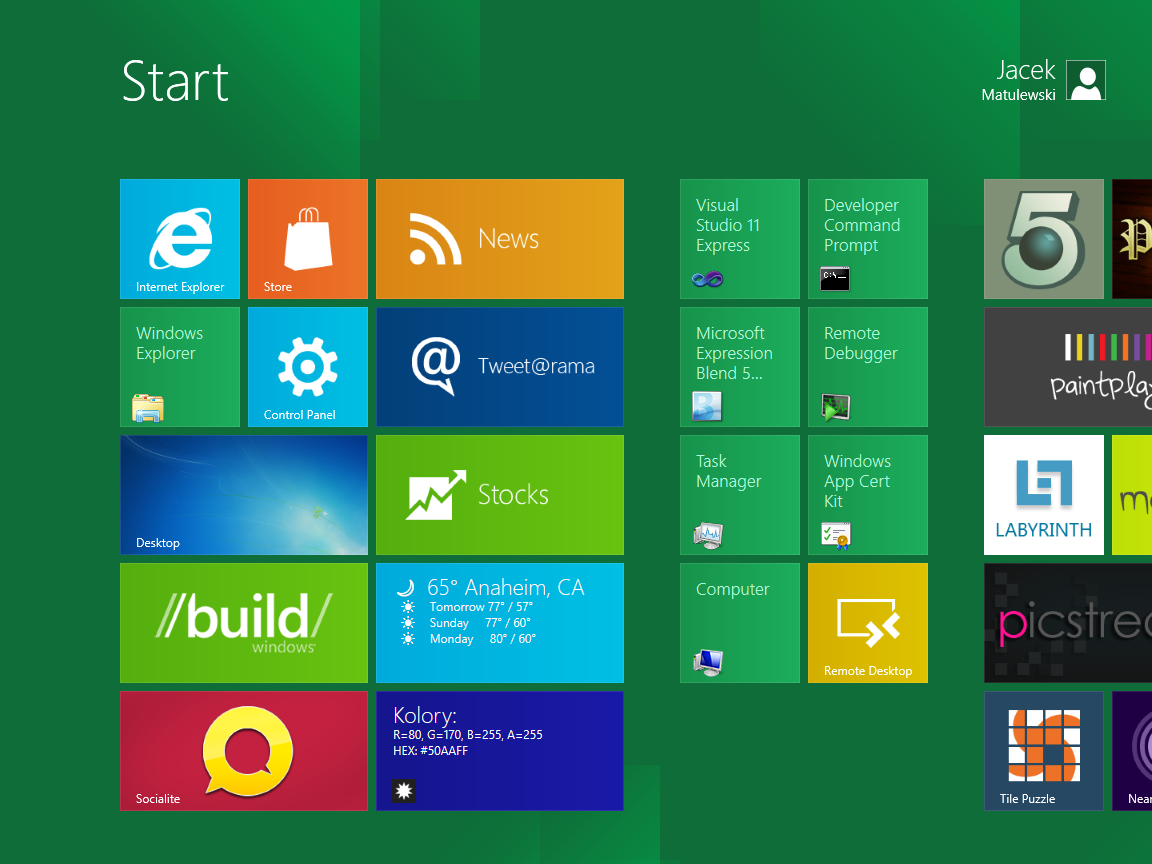Click the Desktop wallpaper tile

point(244,495)
